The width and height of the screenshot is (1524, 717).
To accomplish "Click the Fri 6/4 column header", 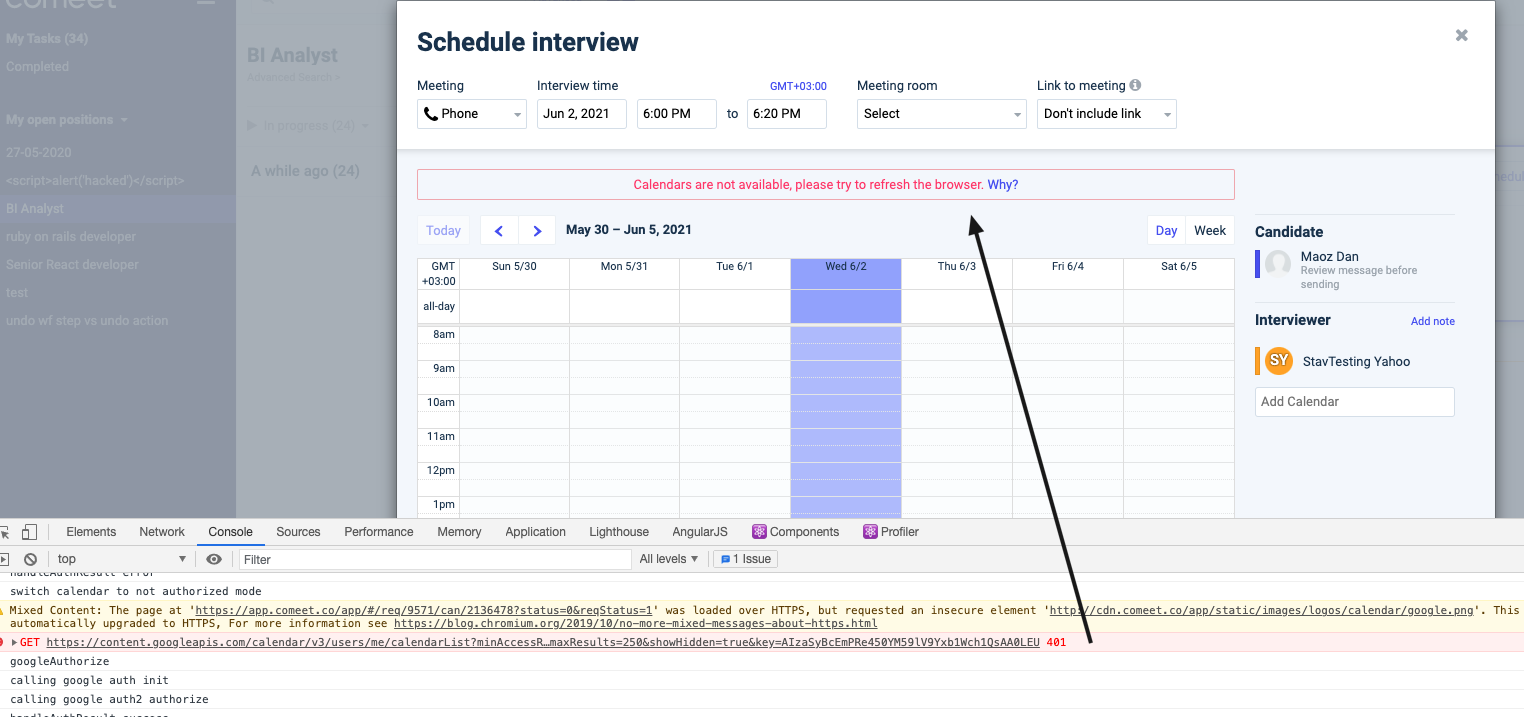I will pos(1068,267).
